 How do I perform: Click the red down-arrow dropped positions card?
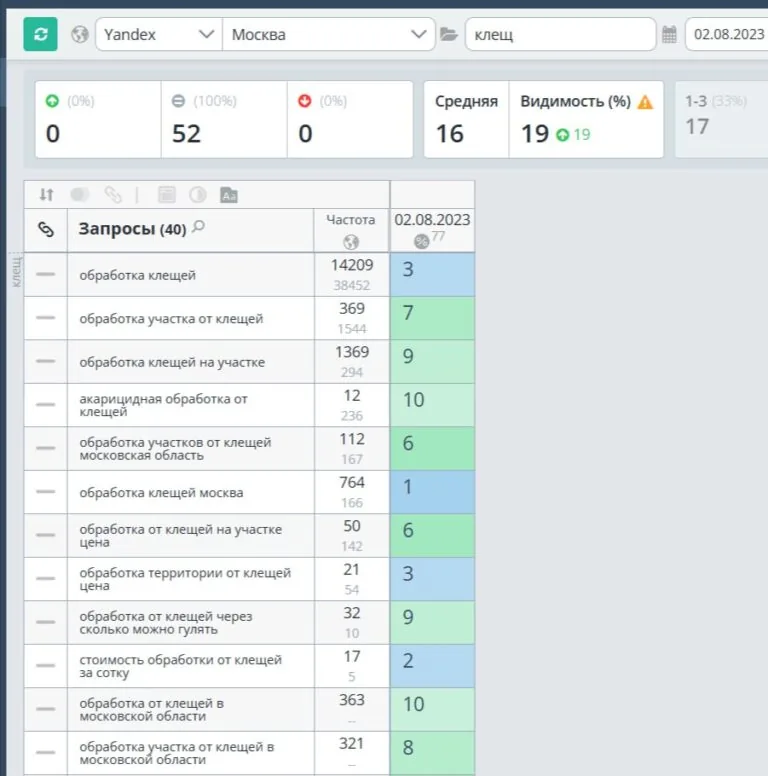(x=350, y=120)
